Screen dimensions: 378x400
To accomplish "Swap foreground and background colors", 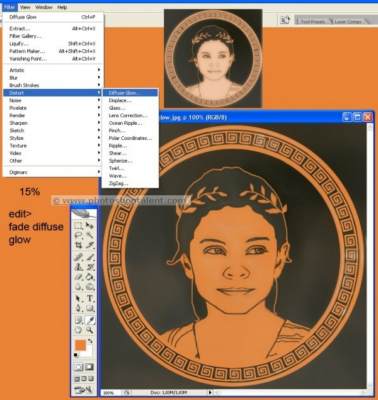I will pyautogui.click(x=90, y=341).
